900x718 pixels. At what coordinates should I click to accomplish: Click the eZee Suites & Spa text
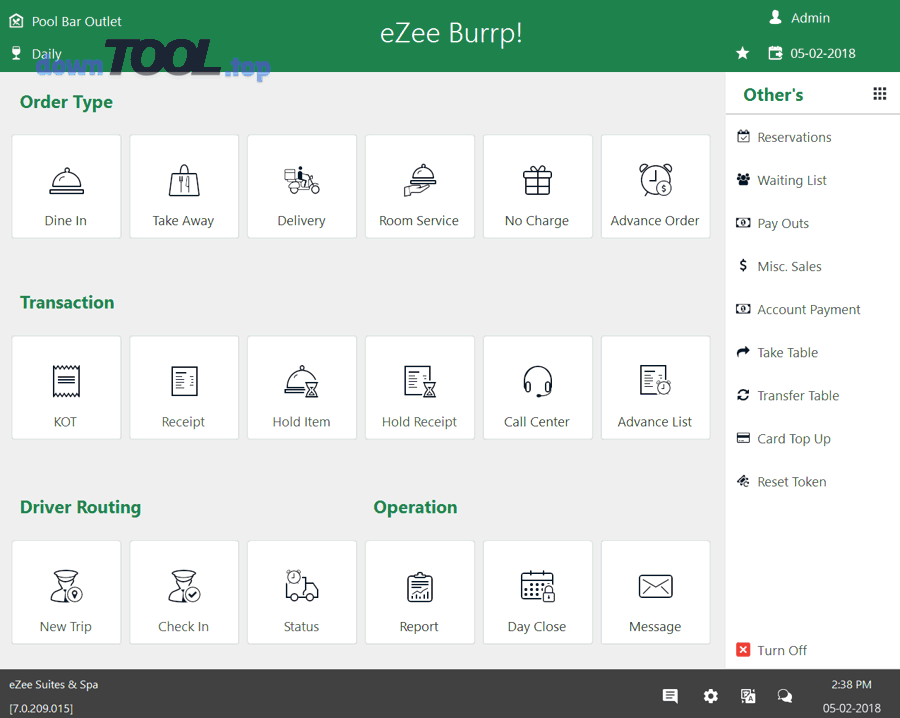pyautogui.click(x=53, y=684)
